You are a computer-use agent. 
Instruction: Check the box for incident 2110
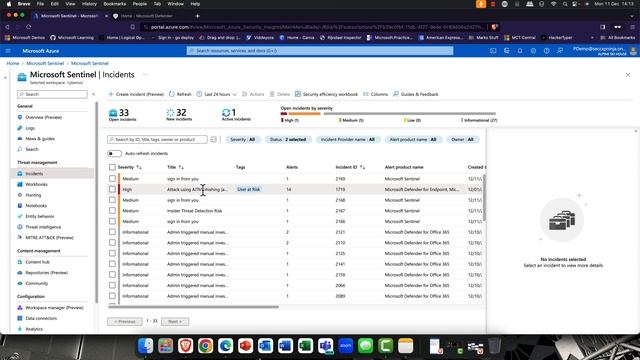click(x=112, y=242)
